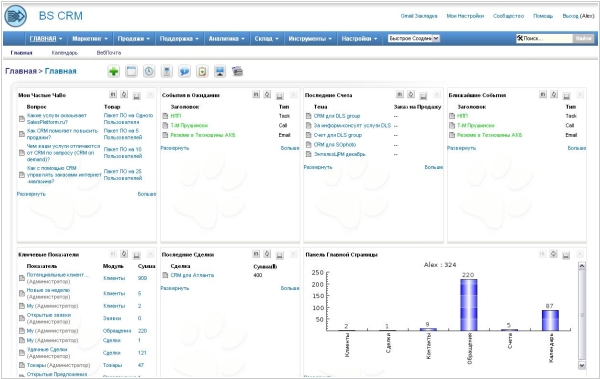Close the Последние Сделки widget
This screenshot has height=379, width=600.
click(293, 254)
